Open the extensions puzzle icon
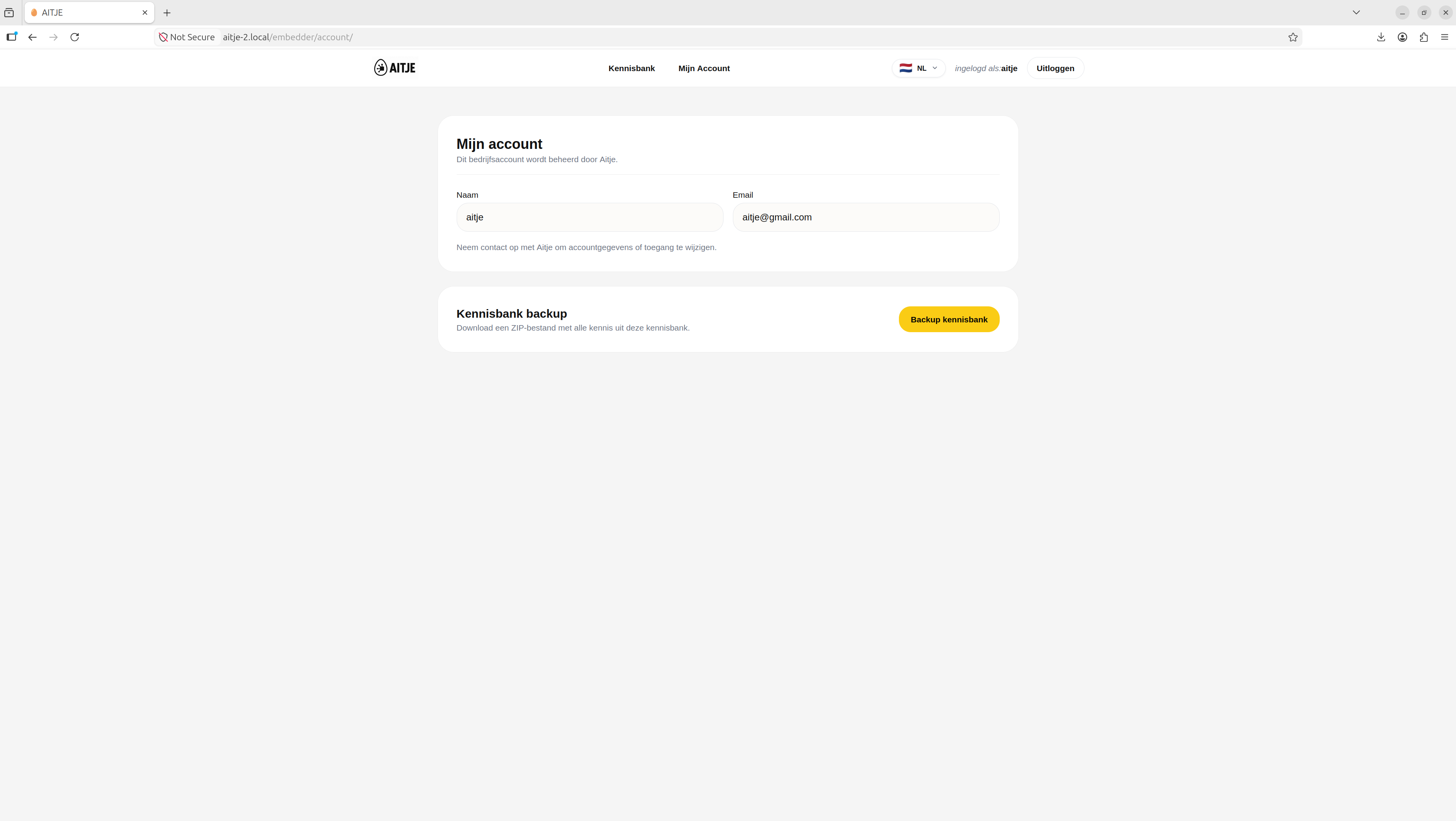The height and width of the screenshot is (821, 1456). [x=1424, y=38]
